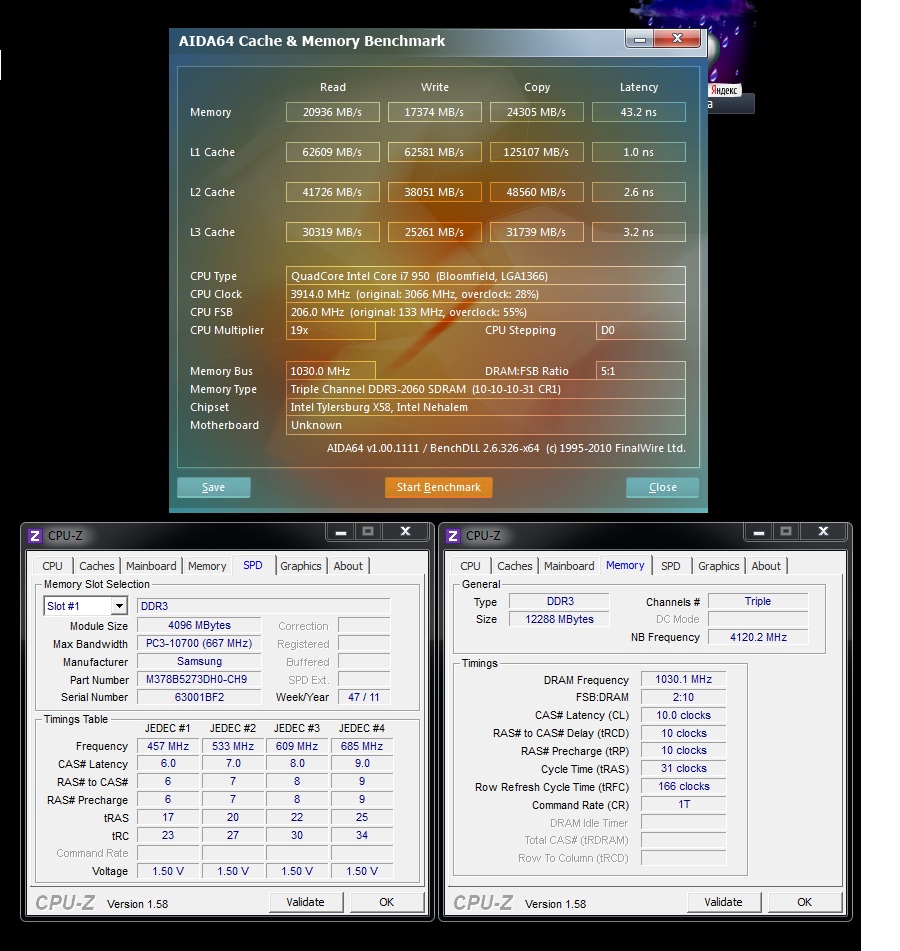Click the Week/Year 47 / 11 field

coord(364,697)
